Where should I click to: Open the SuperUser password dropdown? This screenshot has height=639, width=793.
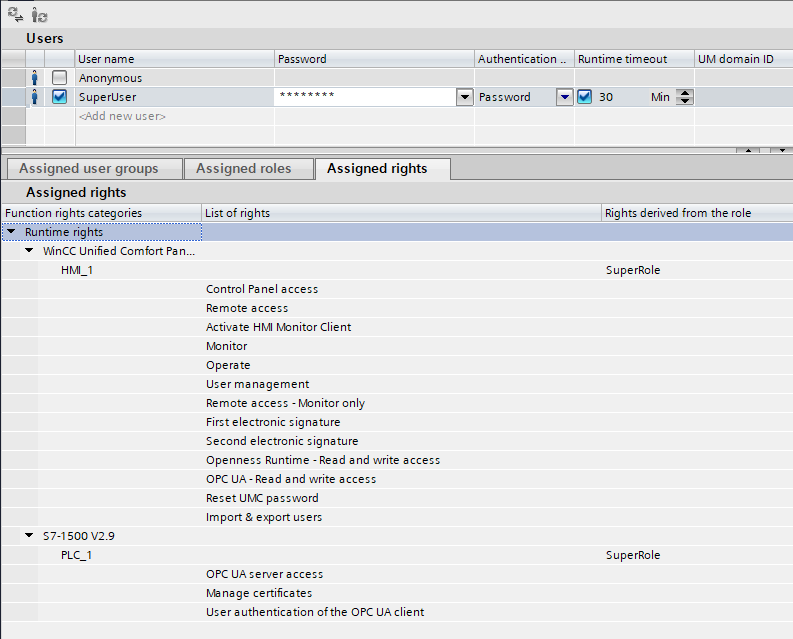point(464,97)
